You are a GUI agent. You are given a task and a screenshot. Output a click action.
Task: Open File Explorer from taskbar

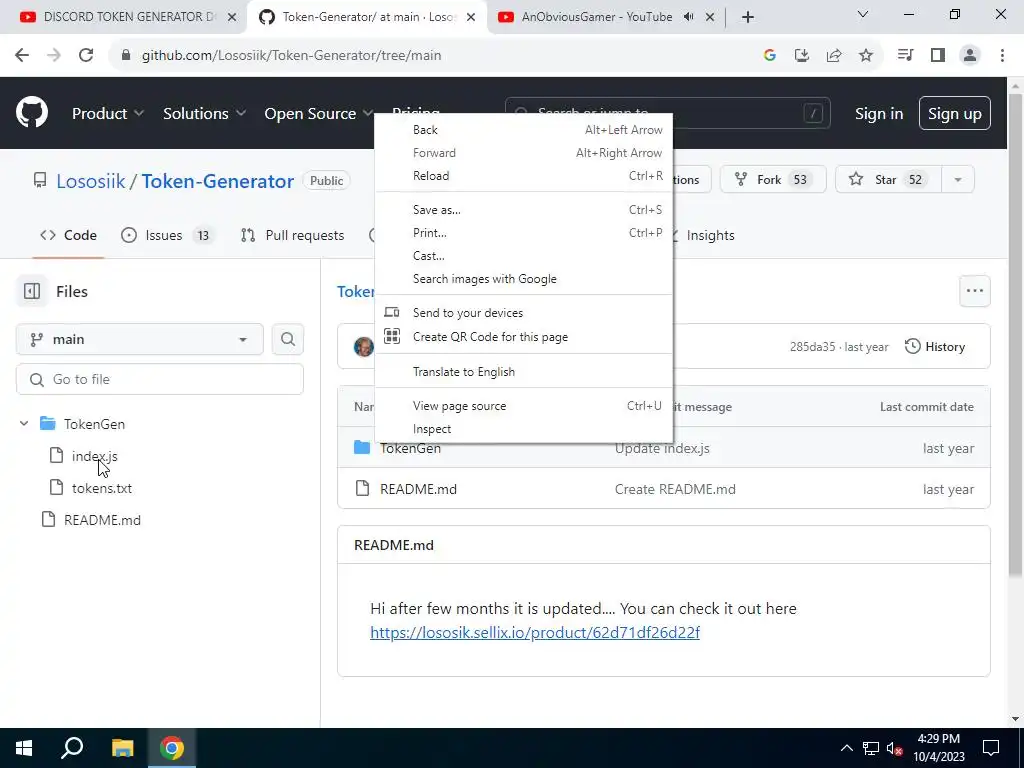(x=122, y=748)
